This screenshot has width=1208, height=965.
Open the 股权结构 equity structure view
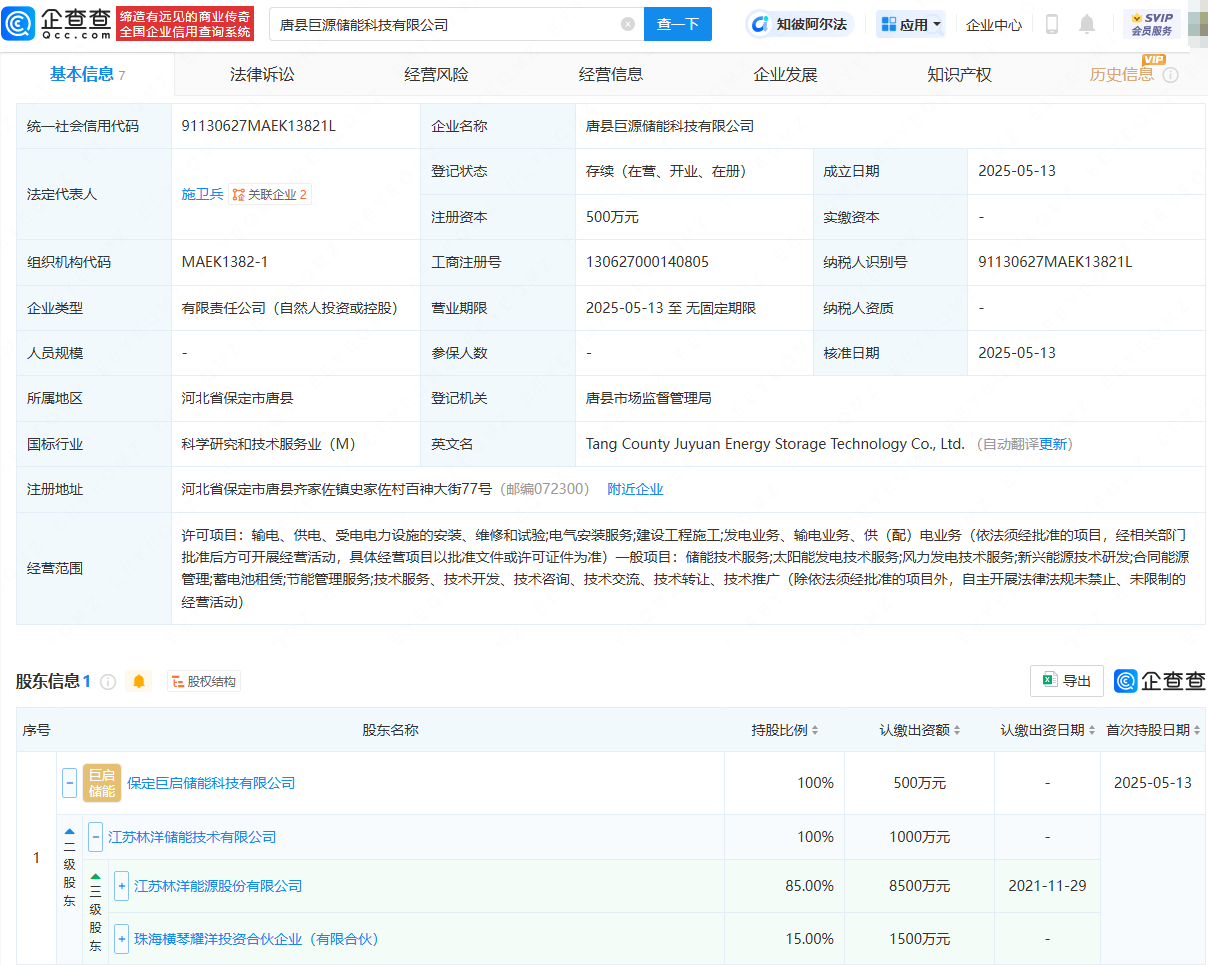[203, 681]
